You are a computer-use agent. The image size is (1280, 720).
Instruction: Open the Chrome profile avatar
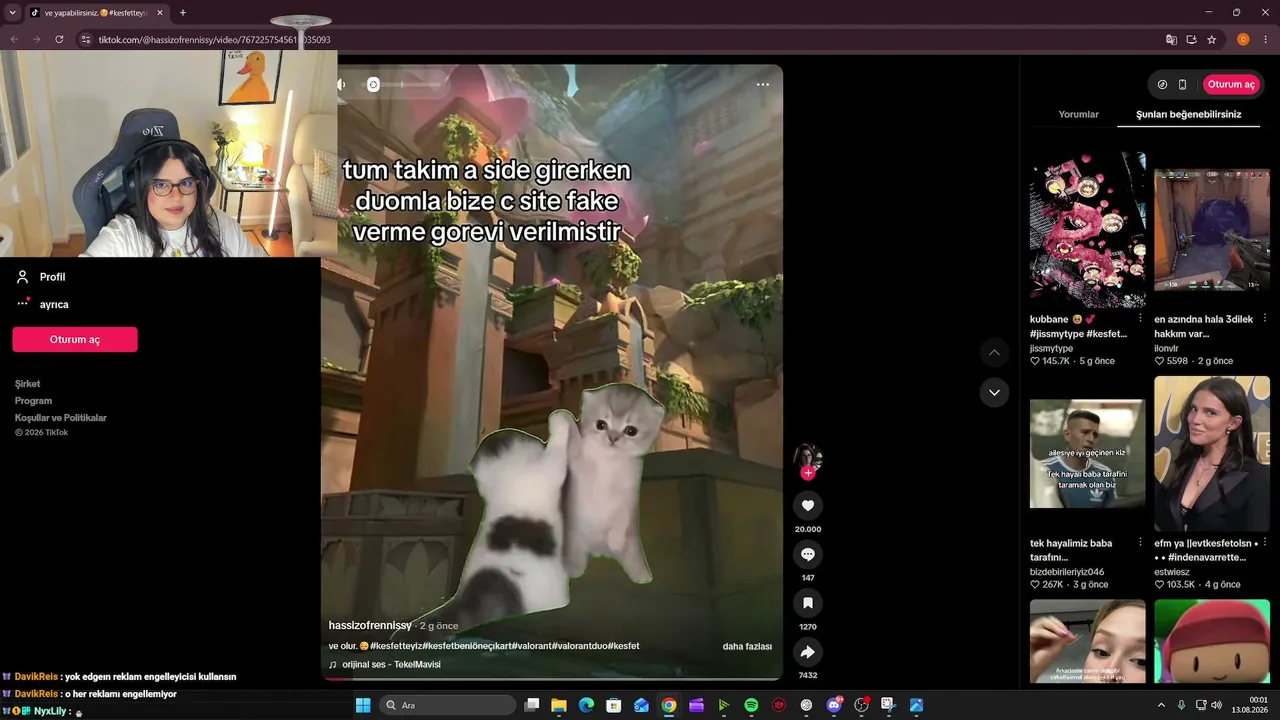[1244, 40]
